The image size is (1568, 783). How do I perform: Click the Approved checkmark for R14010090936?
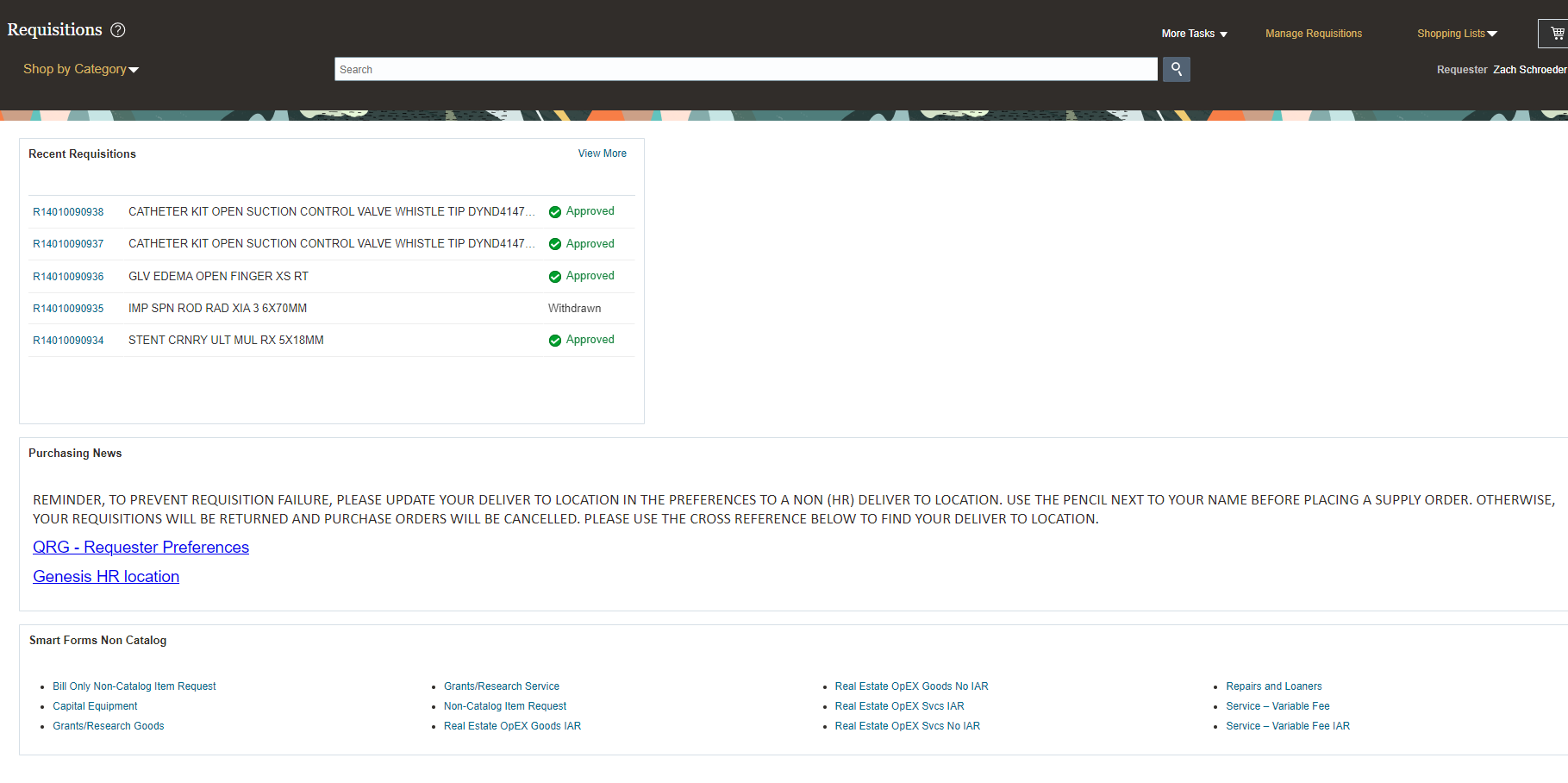[x=555, y=276]
